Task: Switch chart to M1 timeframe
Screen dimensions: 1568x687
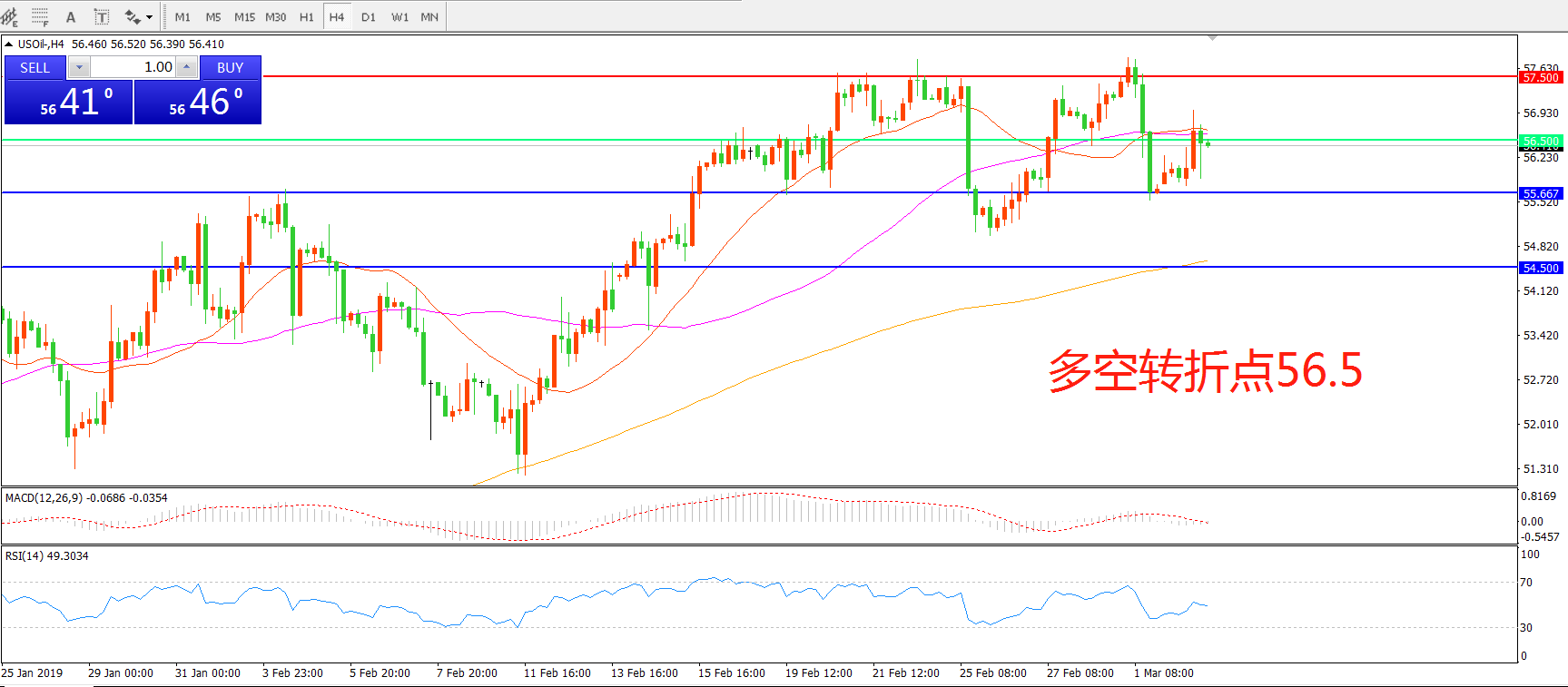Action: click(x=182, y=16)
